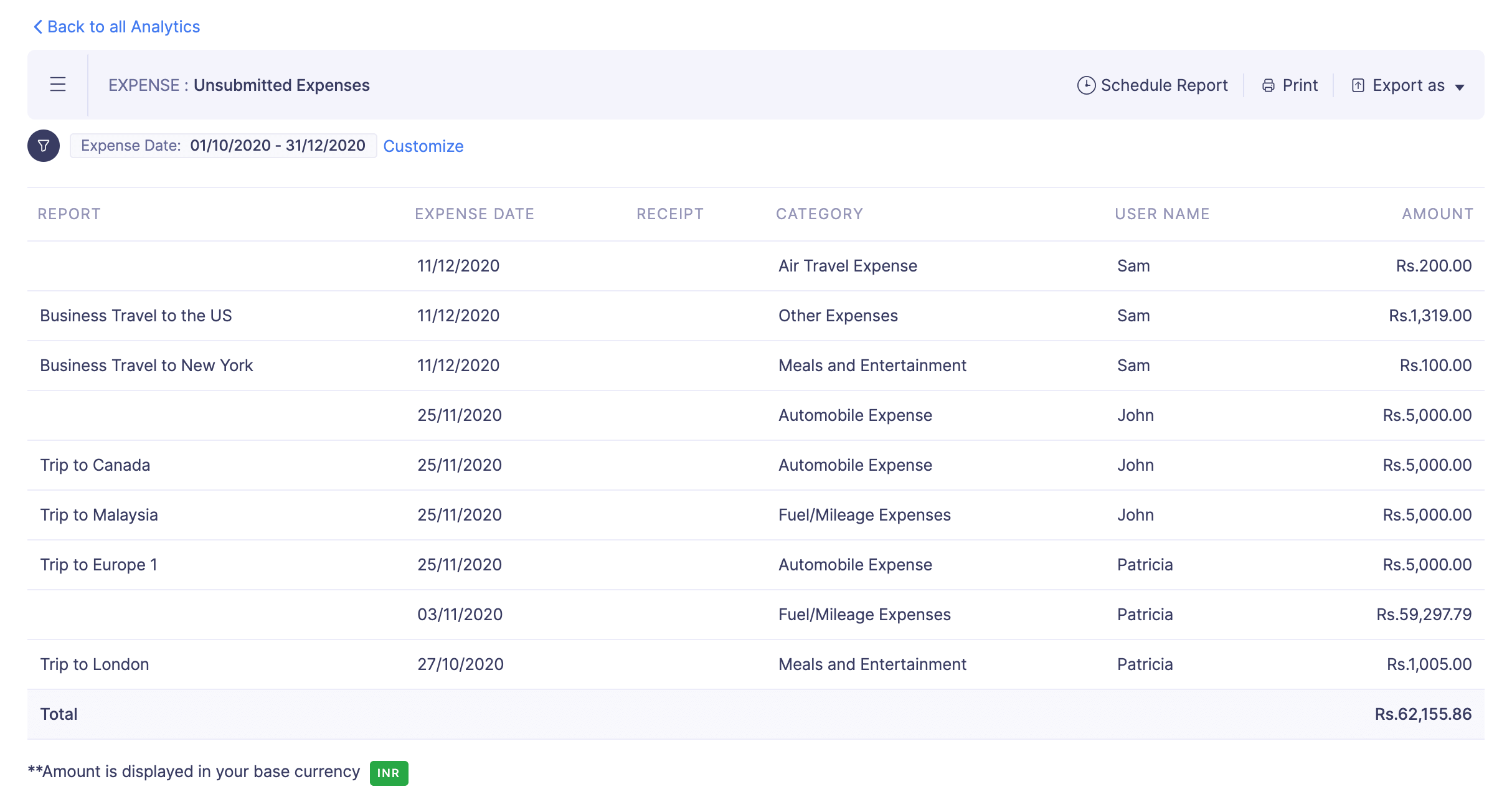The image size is (1512, 807).
Task: Click the Schedule Report clock icon
Action: tap(1086, 85)
